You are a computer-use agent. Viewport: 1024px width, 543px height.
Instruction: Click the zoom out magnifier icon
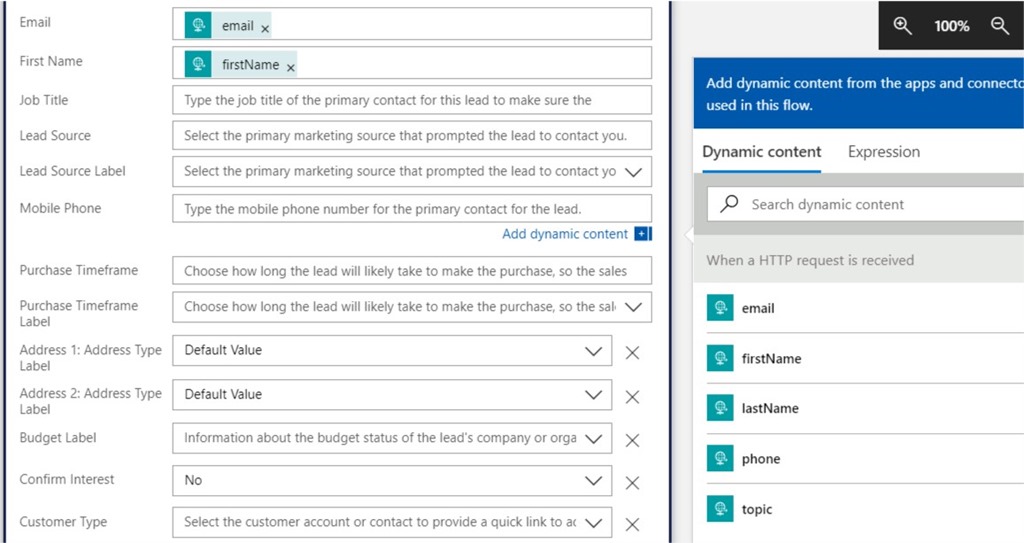pos(998,26)
